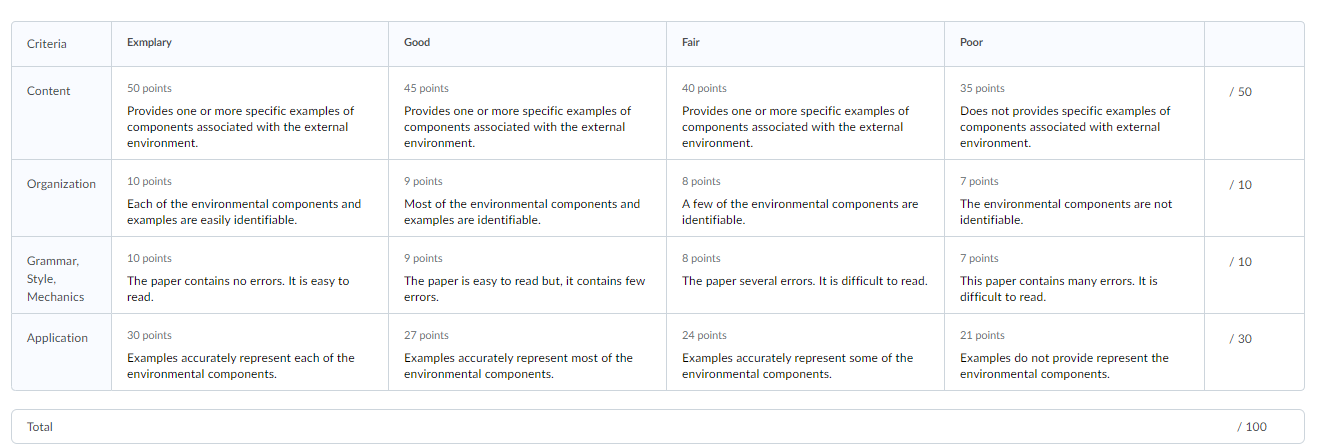The image size is (1319, 447).
Task: Select Application Exemplary 30 points cell
Action: coord(249,352)
